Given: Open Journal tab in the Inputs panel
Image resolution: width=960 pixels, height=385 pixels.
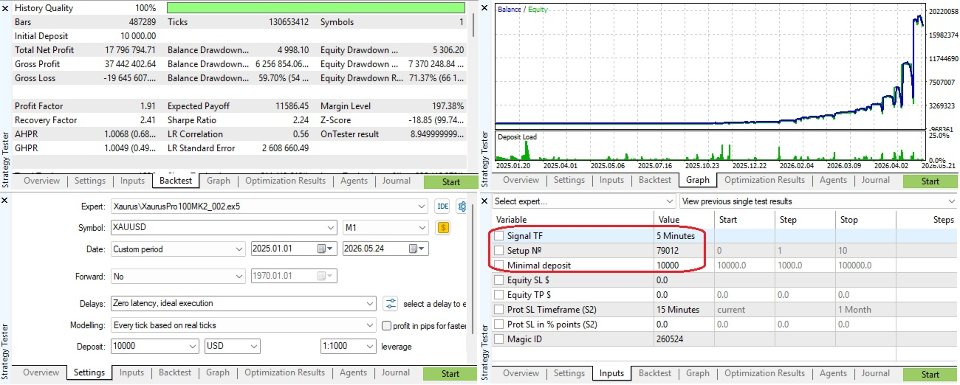Looking at the screenshot, I should coord(875,373).
